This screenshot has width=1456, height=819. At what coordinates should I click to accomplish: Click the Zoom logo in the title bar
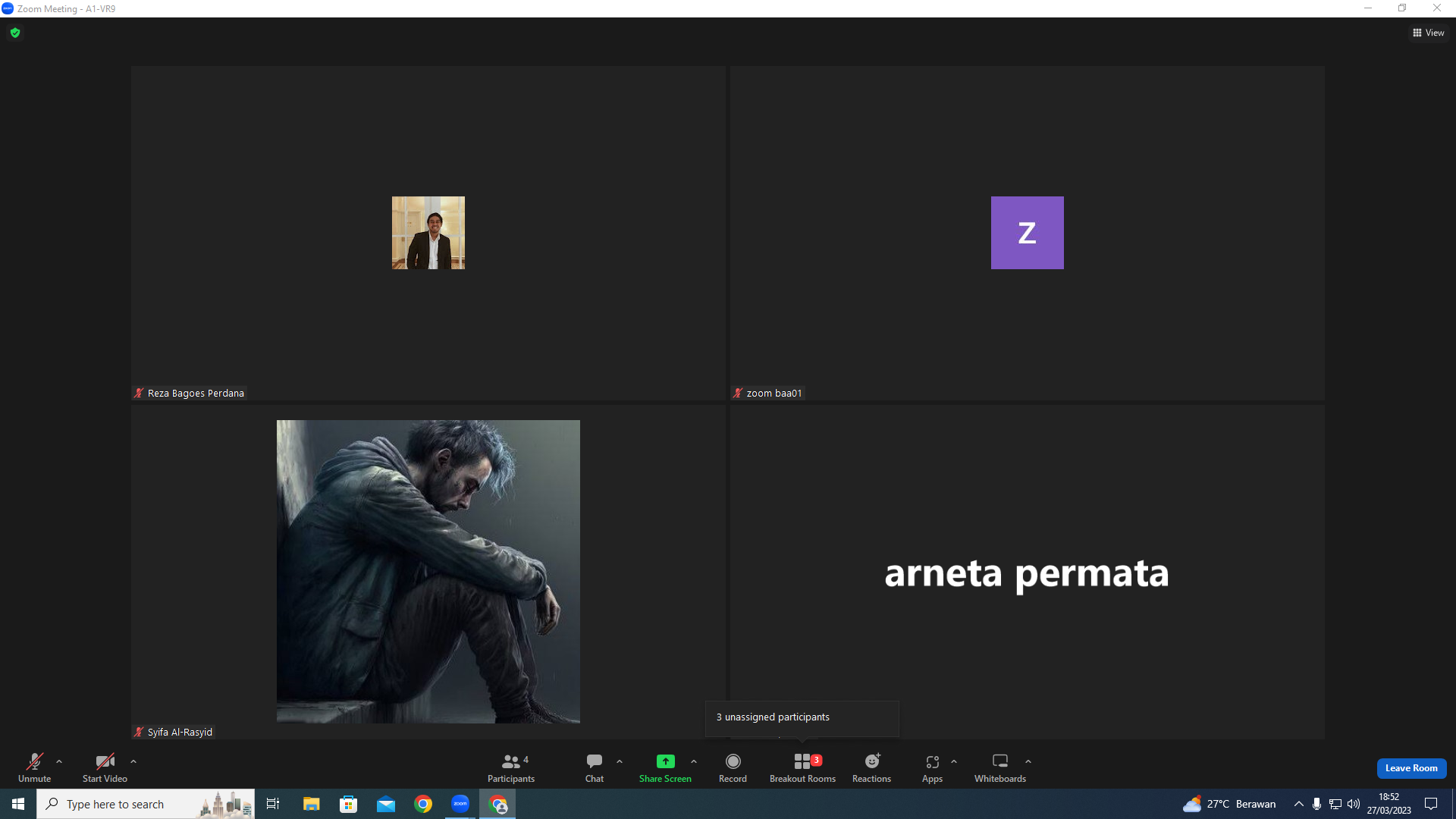[8, 8]
